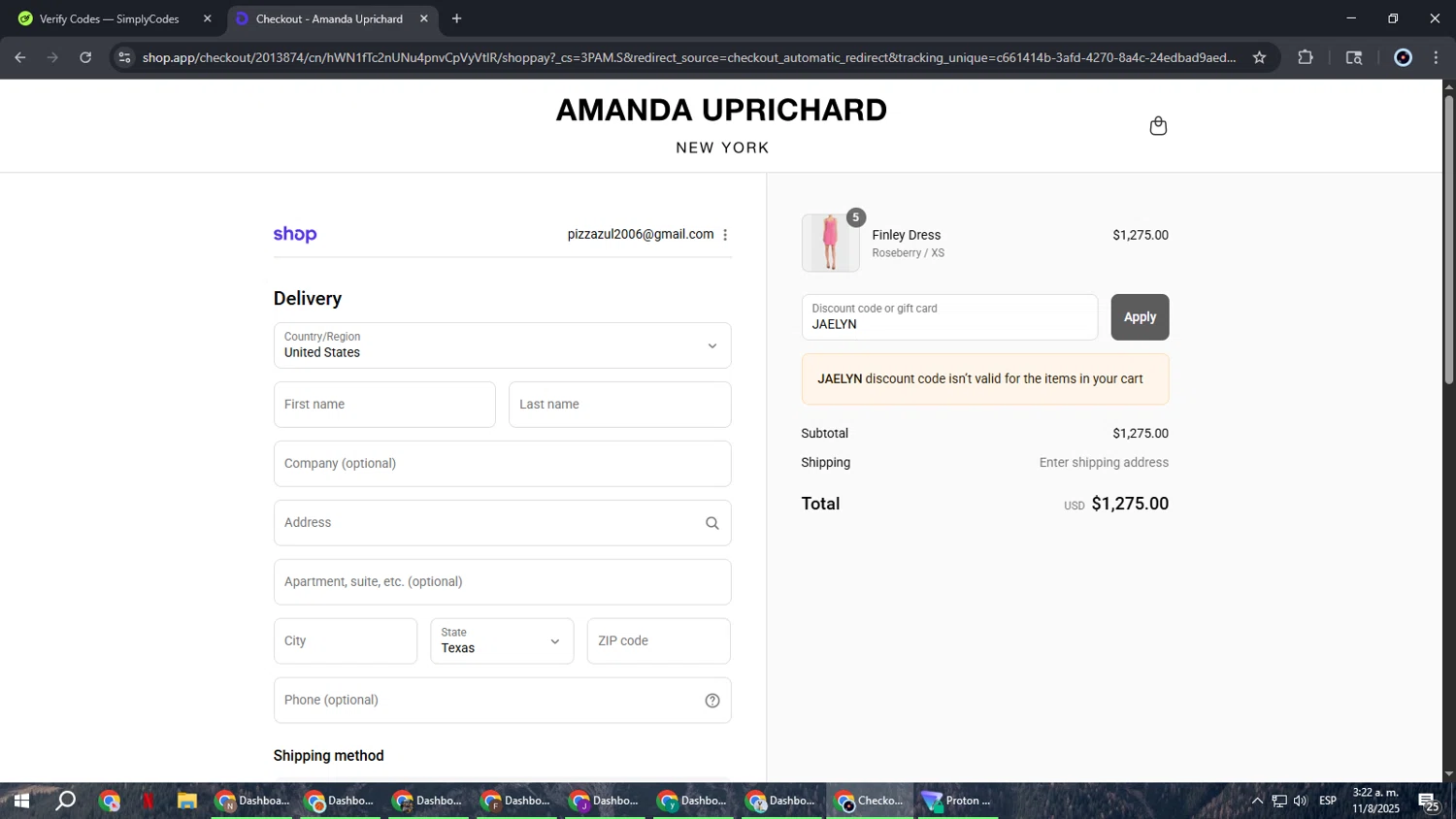This screenshot has width=1456, height=819.
Task: Open the Chrome profile avatar icon
Action: [x=1403, y=57]
